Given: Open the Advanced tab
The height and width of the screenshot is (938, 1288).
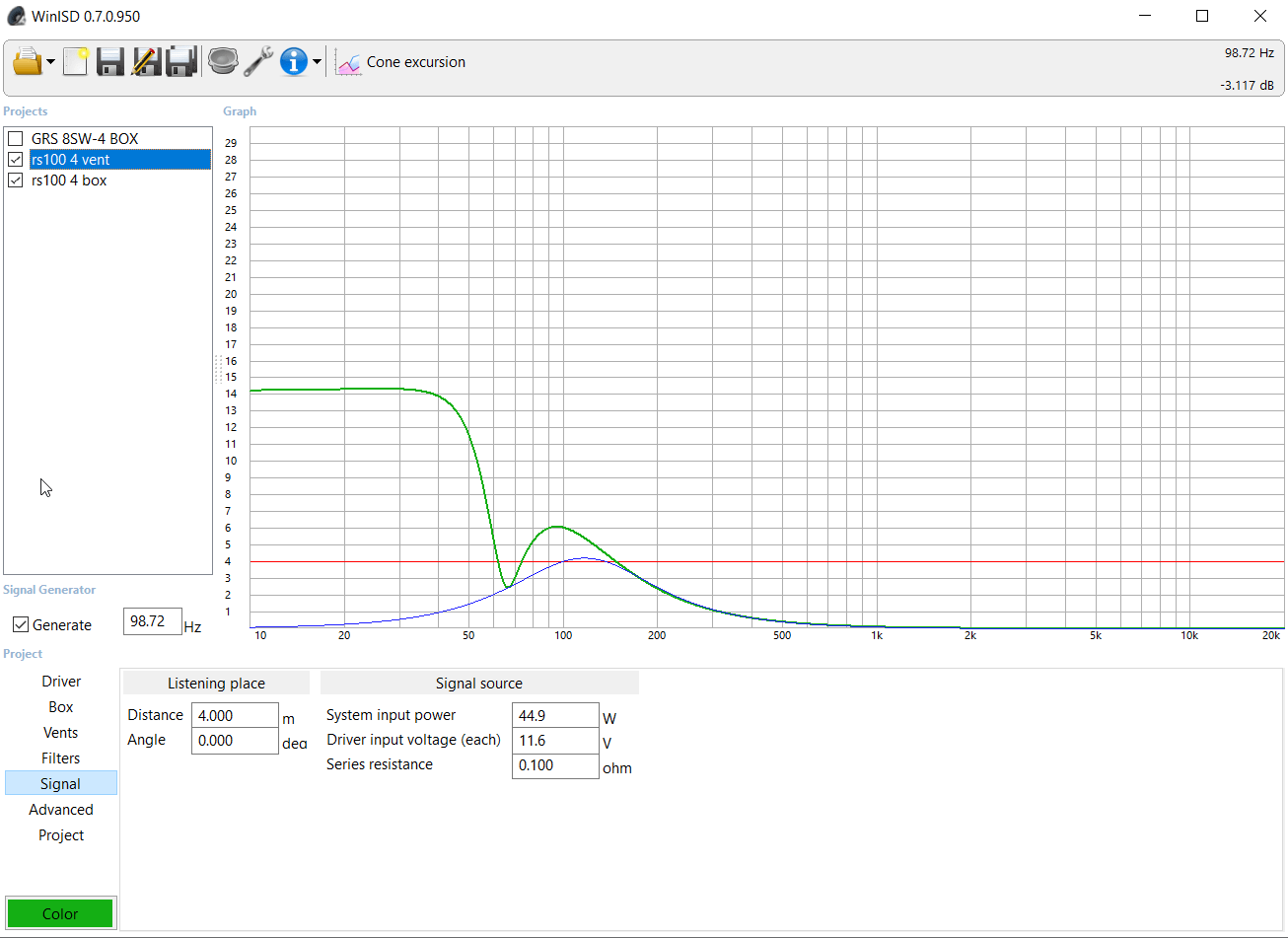Looking at the screenshot, I should point(61,810).
